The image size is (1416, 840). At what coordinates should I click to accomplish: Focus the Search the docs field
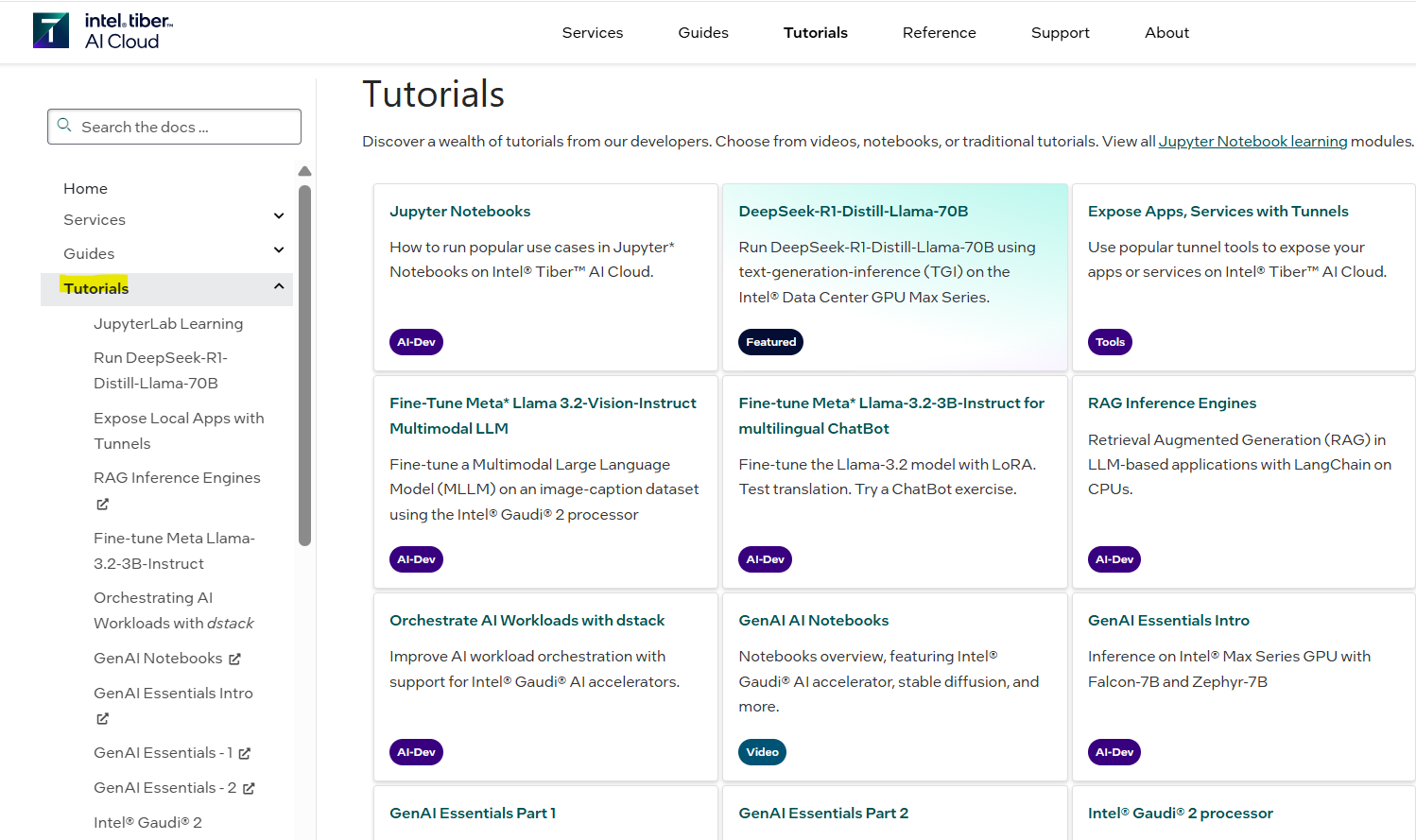pyautogui.click(x=174, y=127)
